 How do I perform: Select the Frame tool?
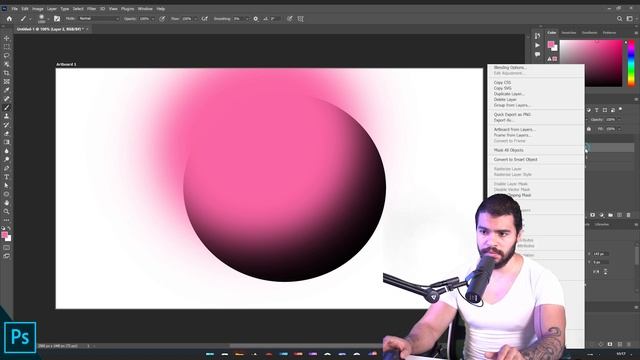click(7, 82)
